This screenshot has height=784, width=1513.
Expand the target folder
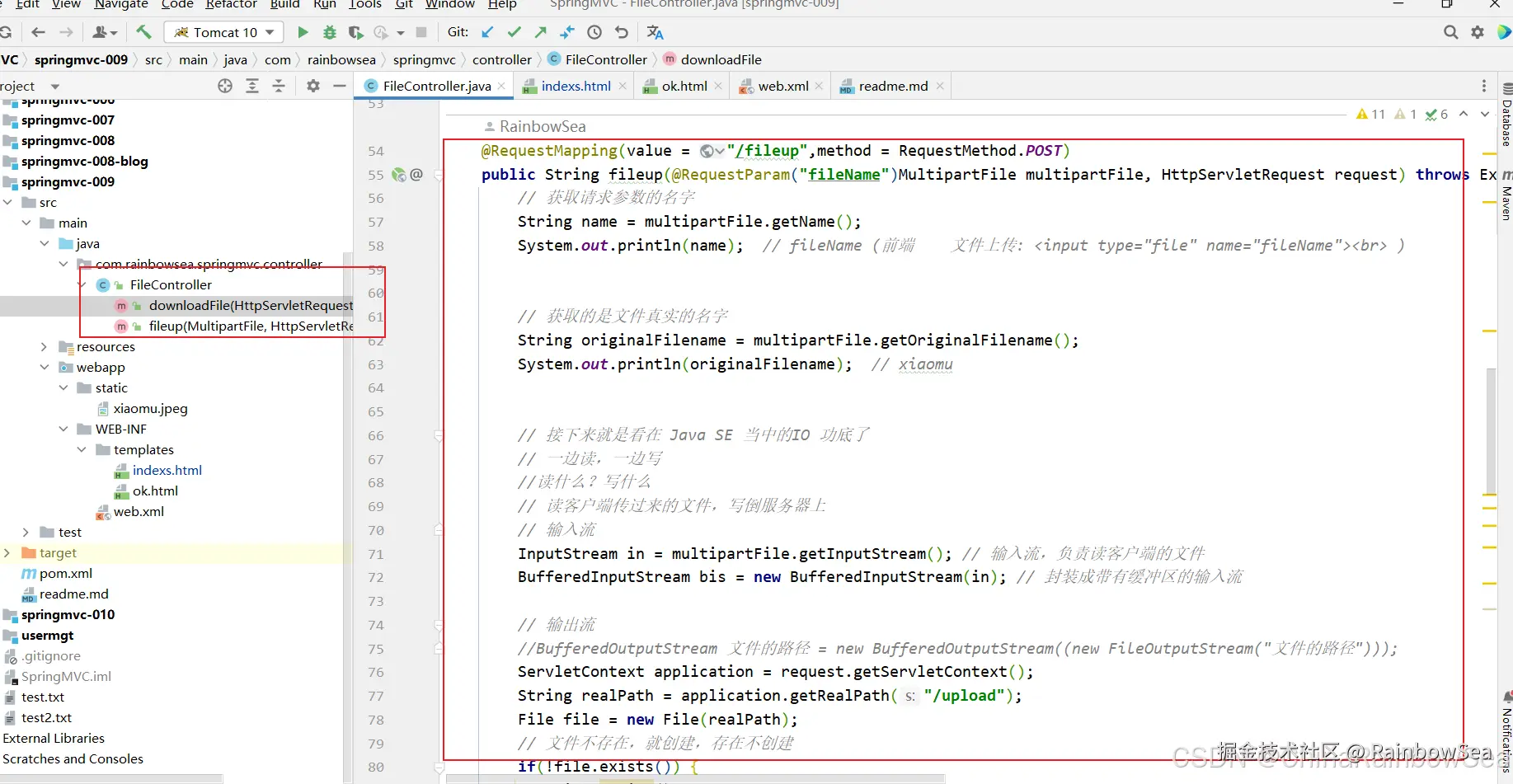pos(7,552)
